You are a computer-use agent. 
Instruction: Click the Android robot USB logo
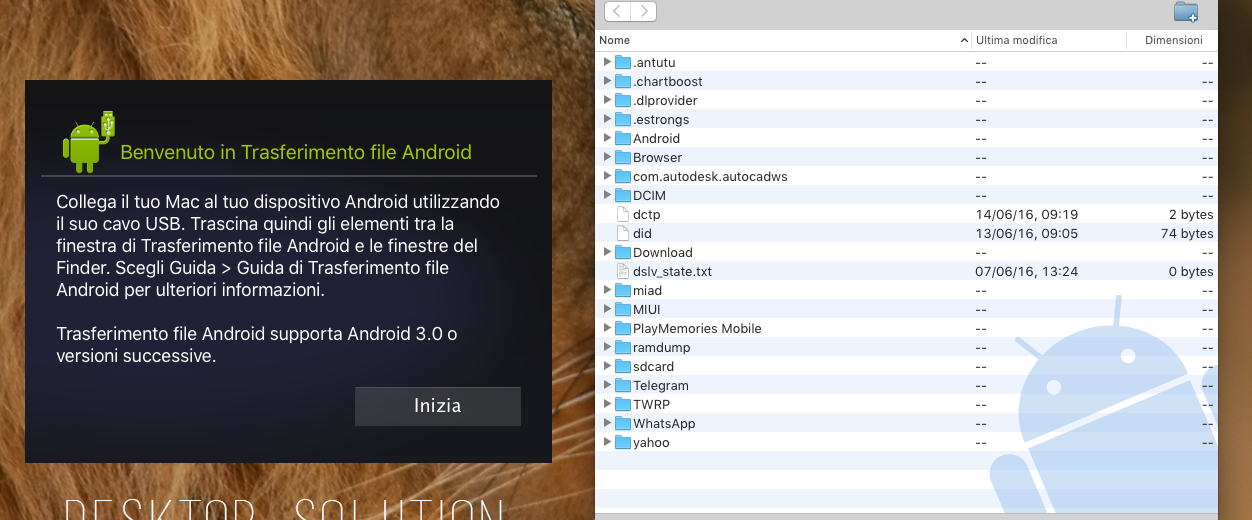click(89, 140)
